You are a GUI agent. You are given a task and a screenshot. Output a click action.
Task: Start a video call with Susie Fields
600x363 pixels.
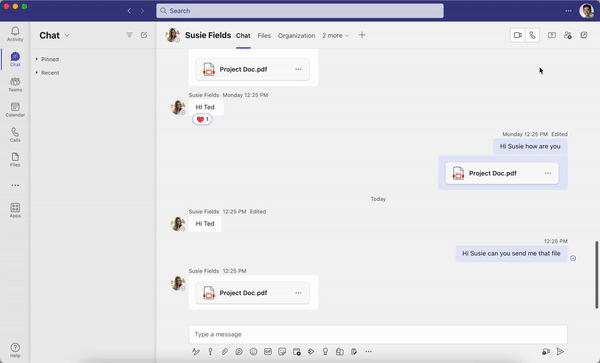coord(518,35)
